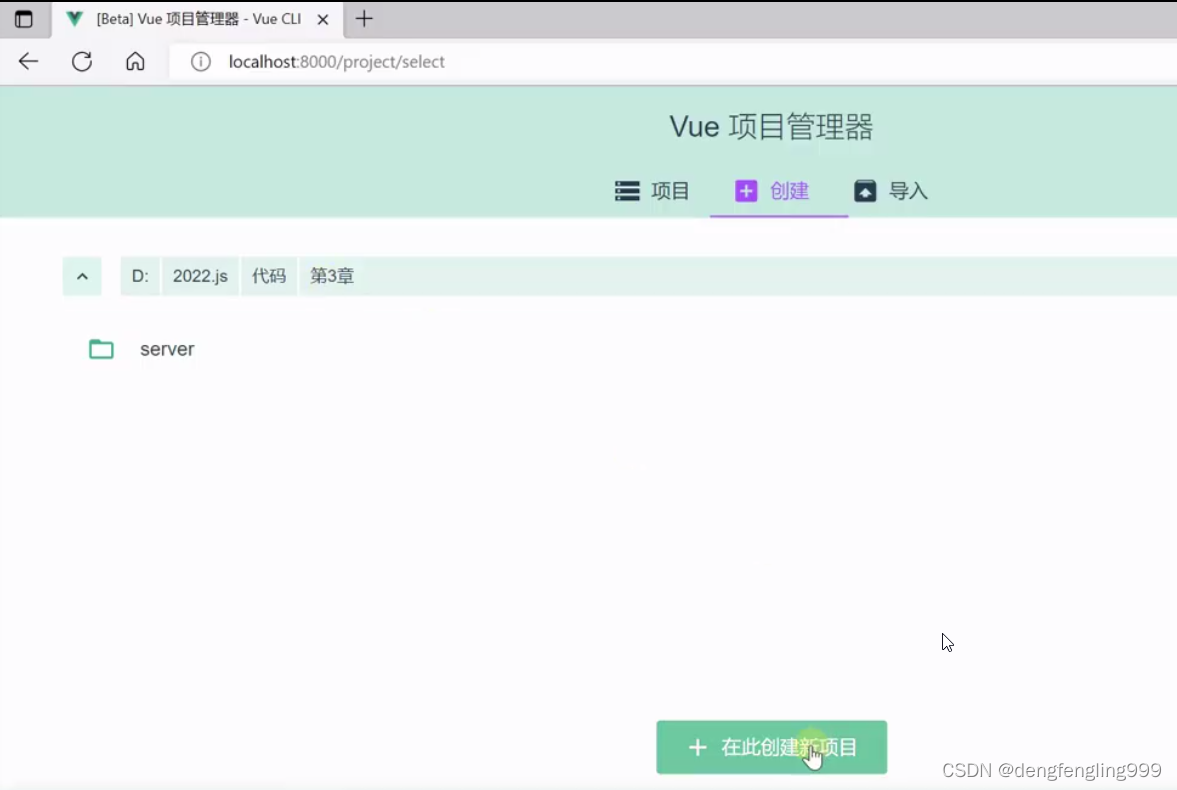Navigate to 第3章 path segment

(x=332, y=276)
